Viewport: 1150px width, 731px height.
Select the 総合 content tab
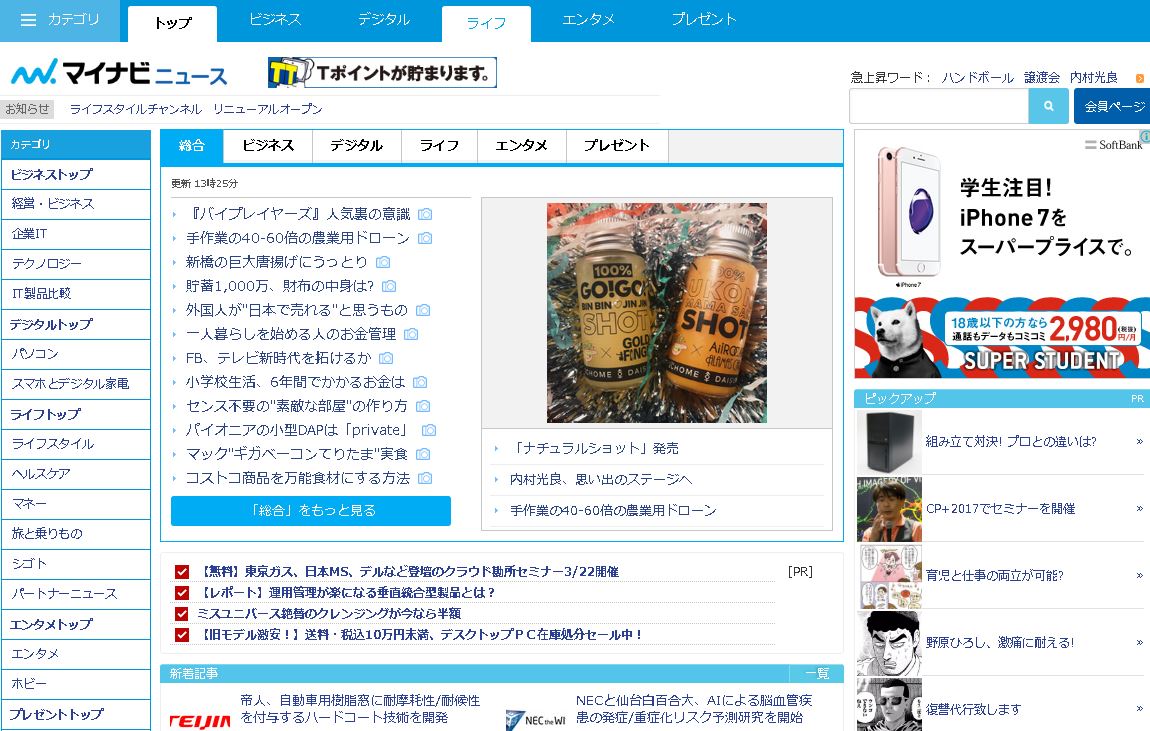point(191,146)
